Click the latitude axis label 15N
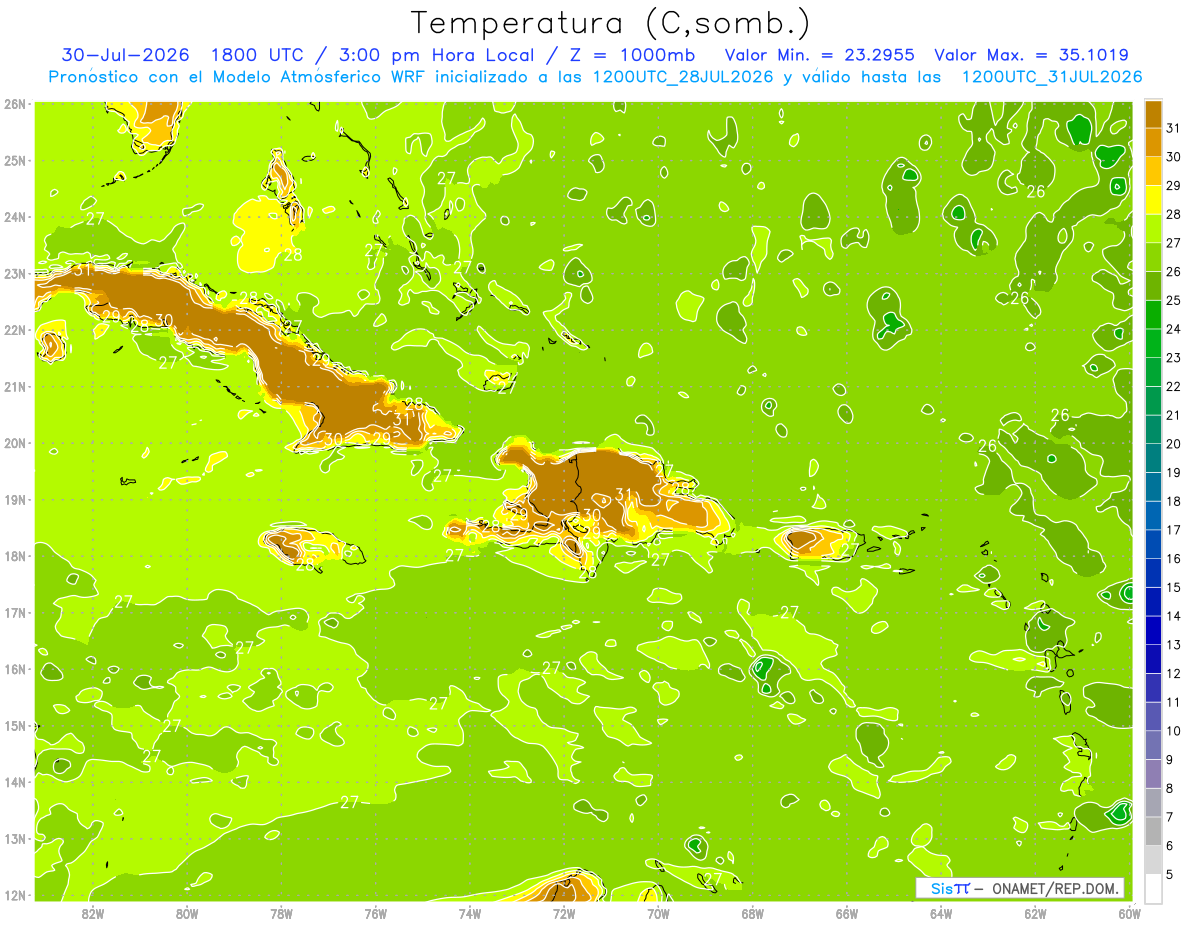 pyautogui.click(x=15, y=725)
